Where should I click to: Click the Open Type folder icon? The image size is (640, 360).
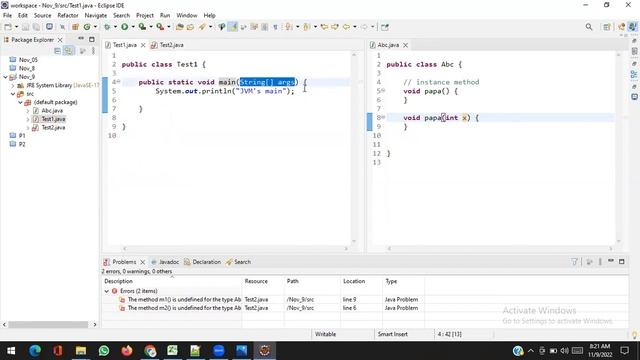180,27
